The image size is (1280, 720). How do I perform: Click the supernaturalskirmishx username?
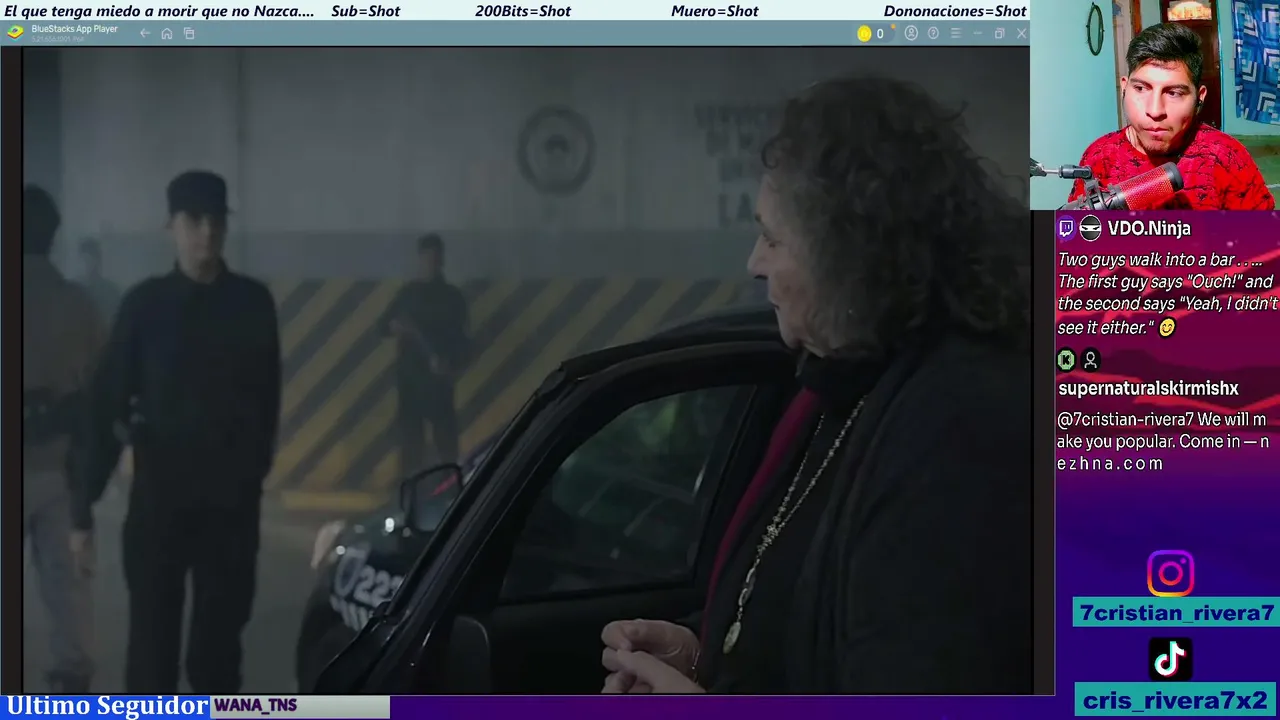(x=1148, y=388)
